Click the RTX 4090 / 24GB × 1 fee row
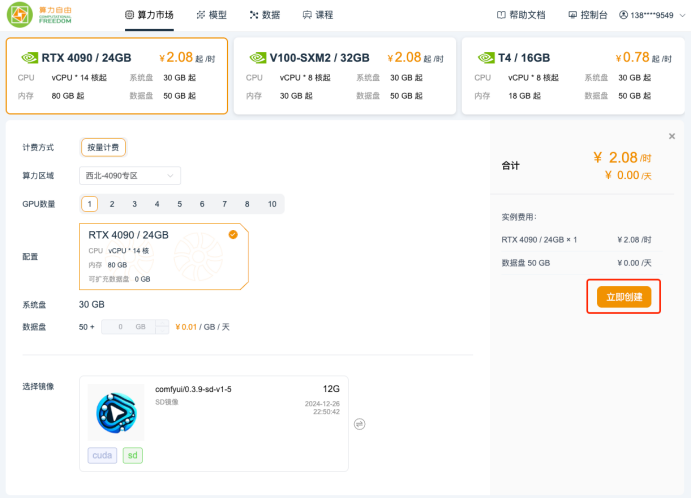This screenshot has width=692, height=498. click(x=576, y=240)
